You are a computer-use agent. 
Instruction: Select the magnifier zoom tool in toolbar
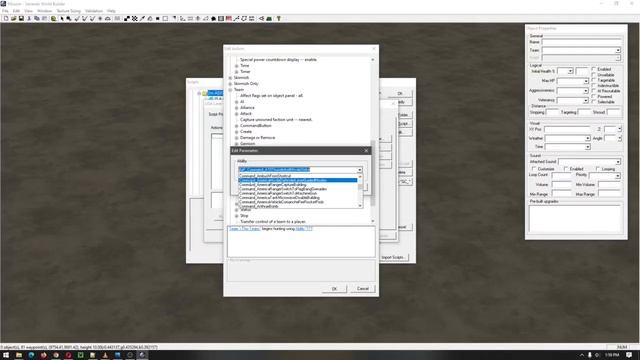click(x=69, y=18)
